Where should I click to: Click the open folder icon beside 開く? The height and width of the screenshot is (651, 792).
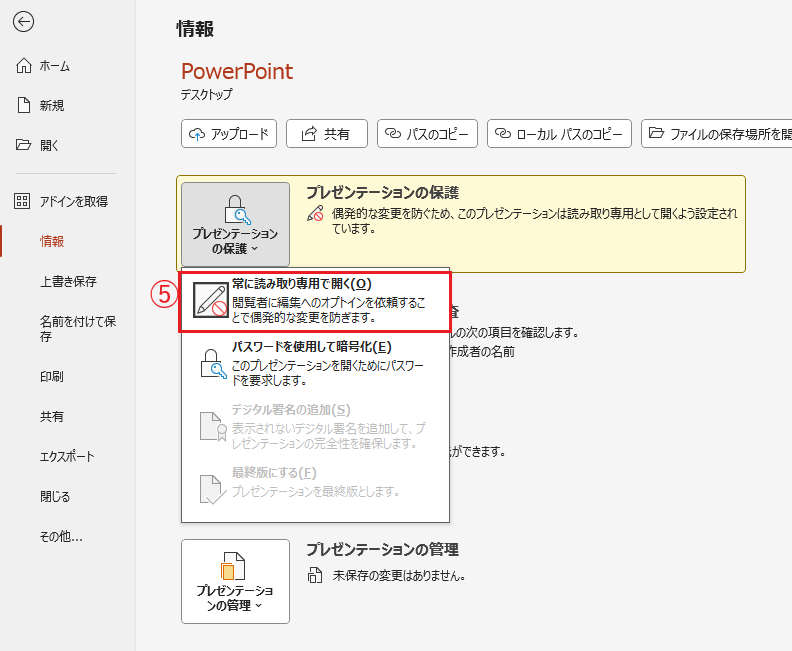23,145
